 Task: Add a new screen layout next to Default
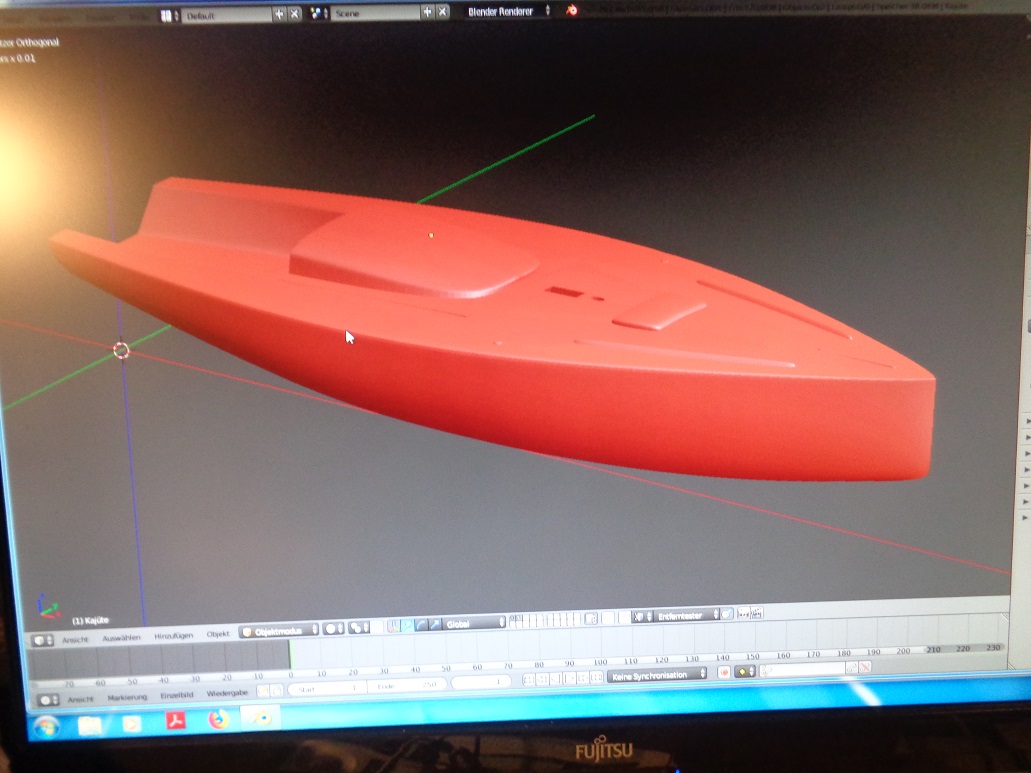click(279, 14)
